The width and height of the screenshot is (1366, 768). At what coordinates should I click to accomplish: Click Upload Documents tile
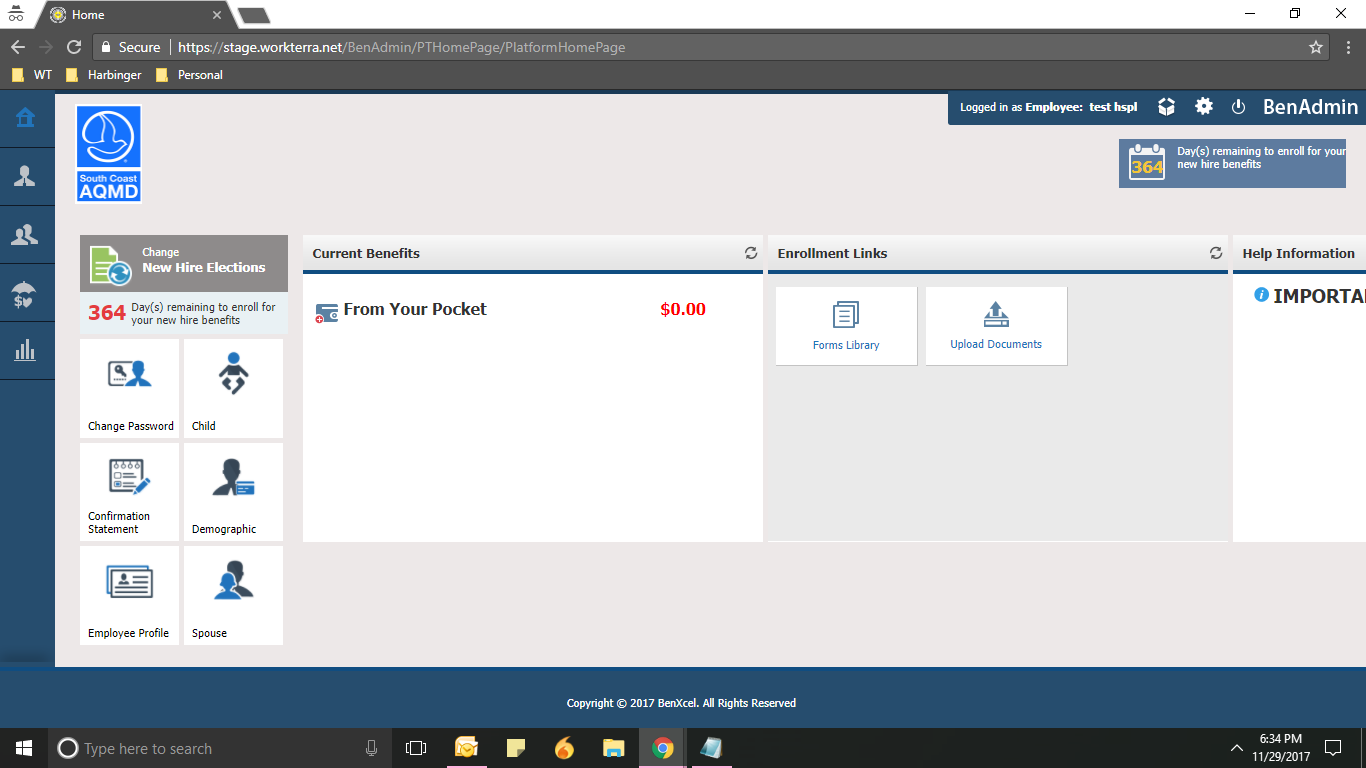click(996, 325)
